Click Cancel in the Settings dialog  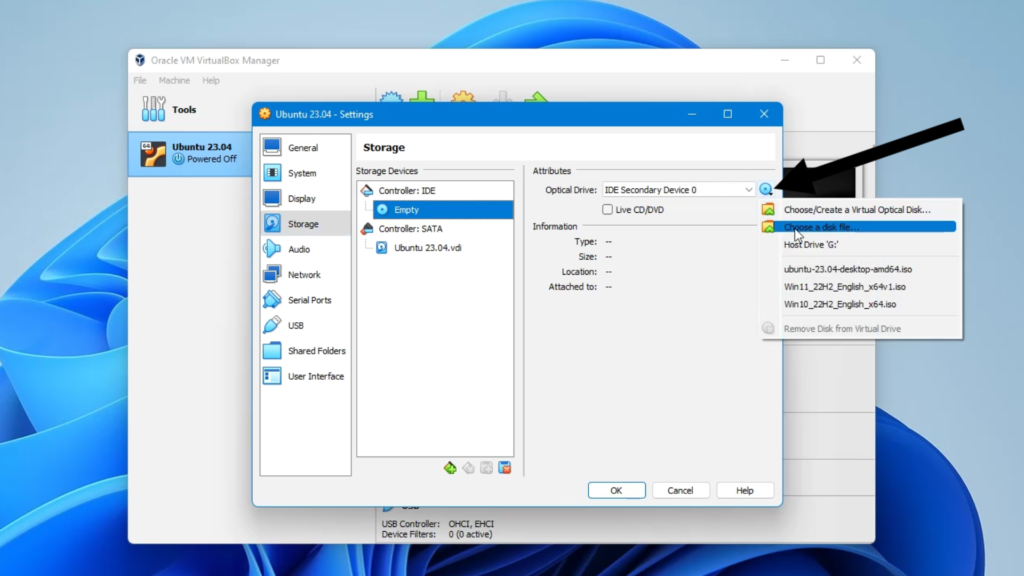point(680,490)
